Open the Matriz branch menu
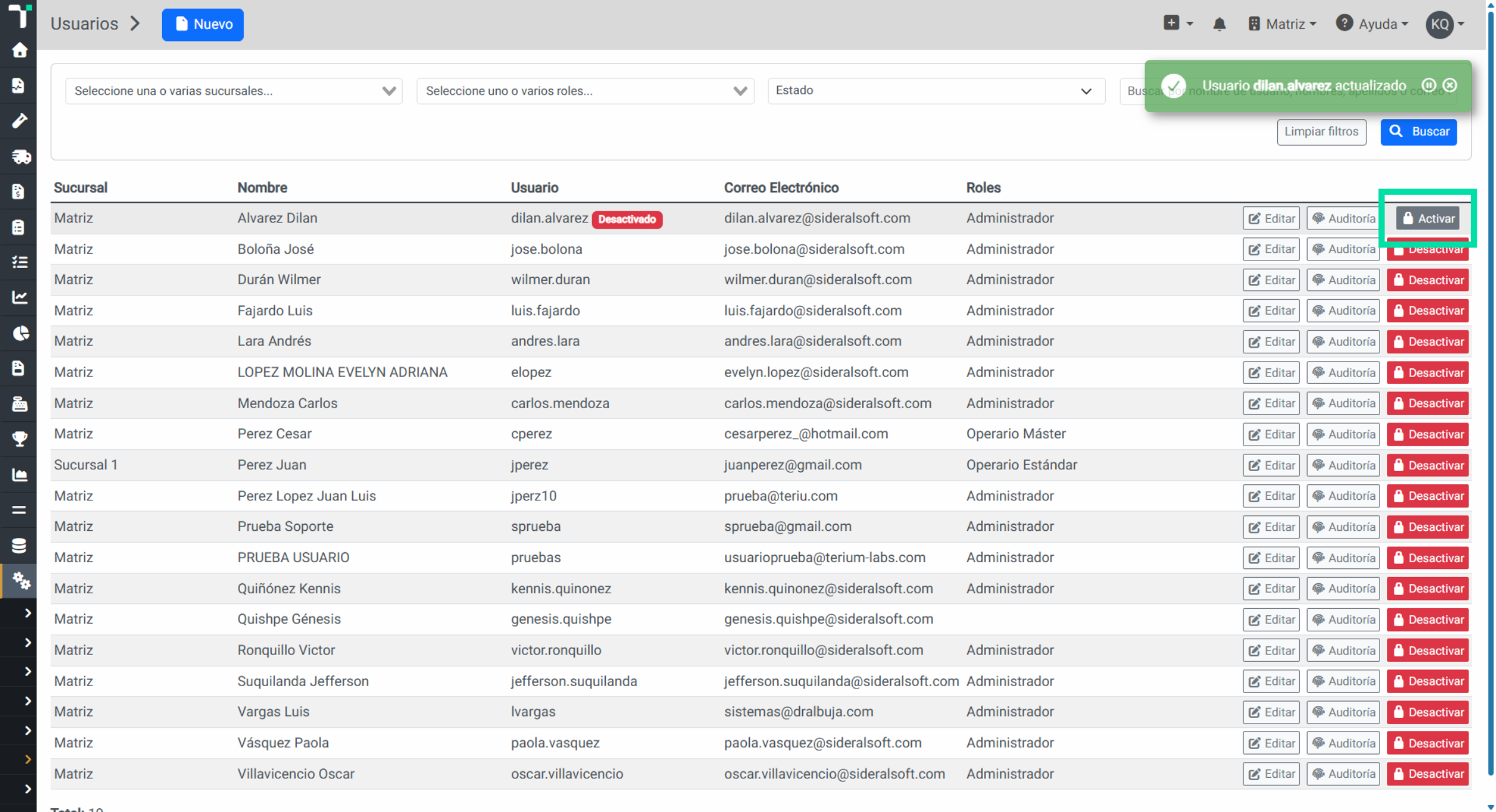 [x=1282, y=24]
